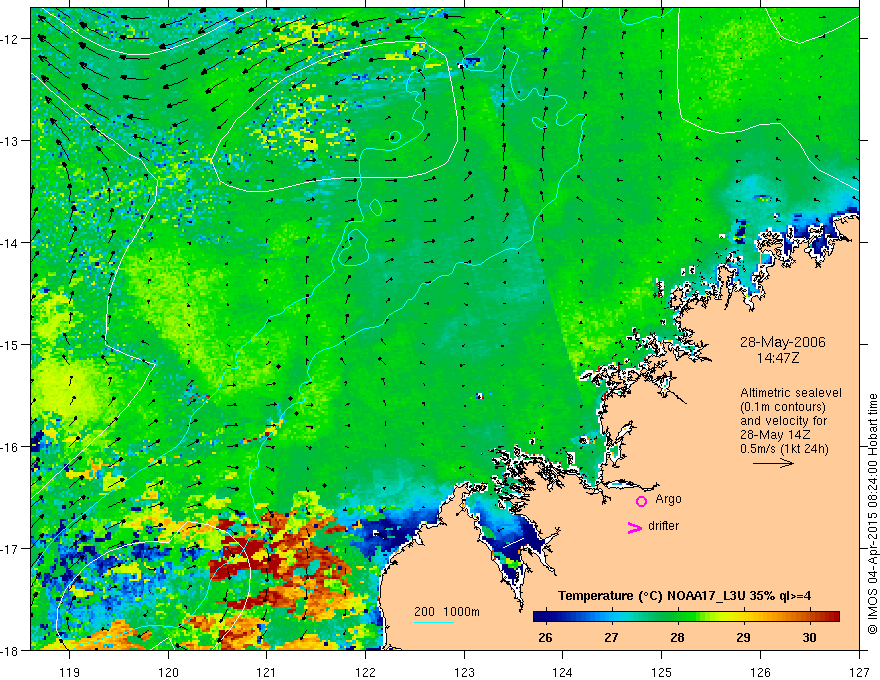880x680 pixels.
Task: Click the longitude axis label 119
Action: click(70, 672)
